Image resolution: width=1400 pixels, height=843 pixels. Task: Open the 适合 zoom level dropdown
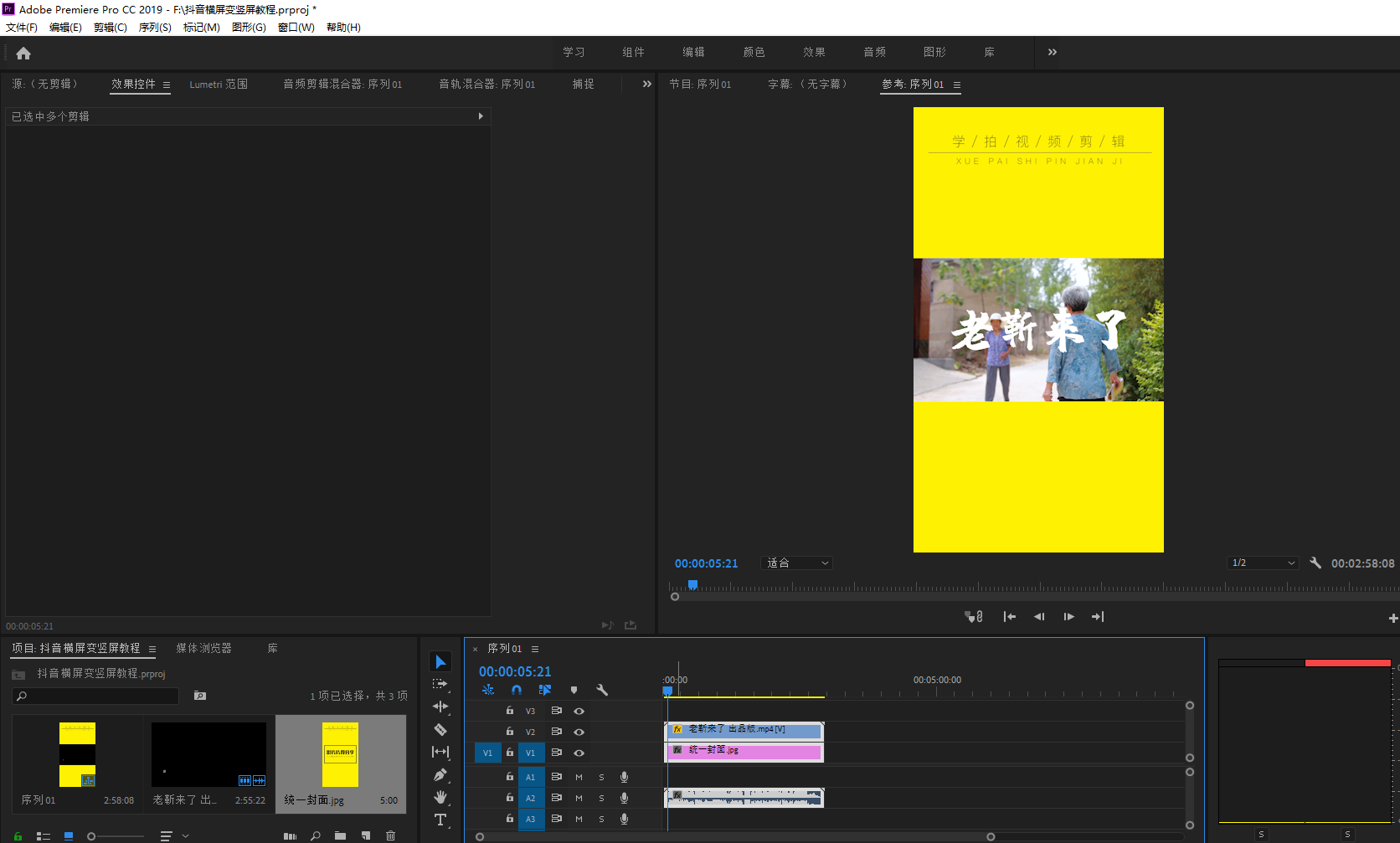click(x=795, y=563)
